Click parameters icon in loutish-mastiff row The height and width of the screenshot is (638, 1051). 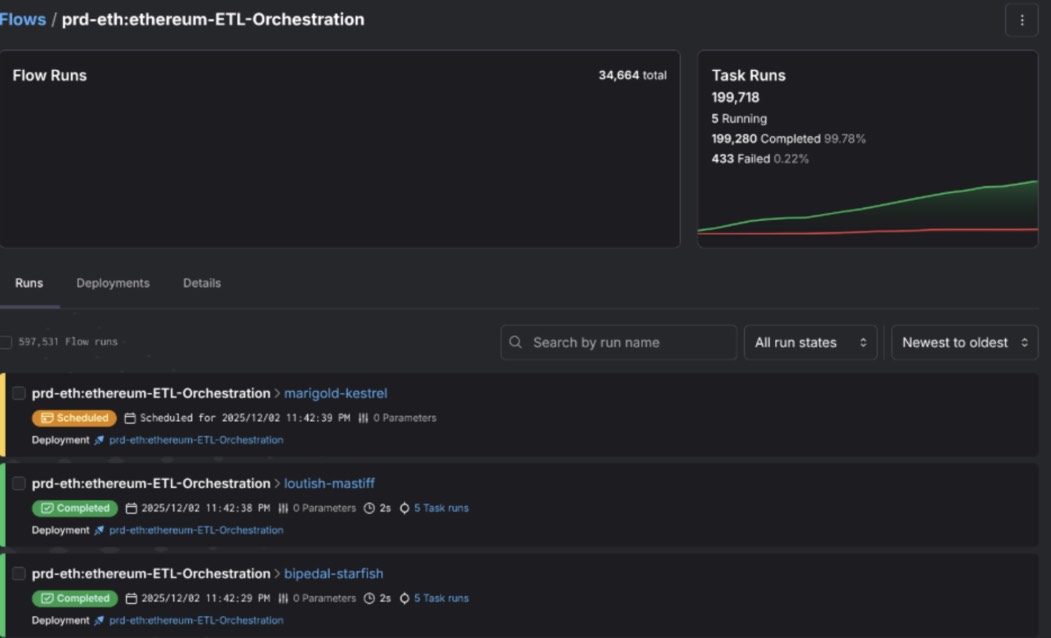click(x=283, y=509)
